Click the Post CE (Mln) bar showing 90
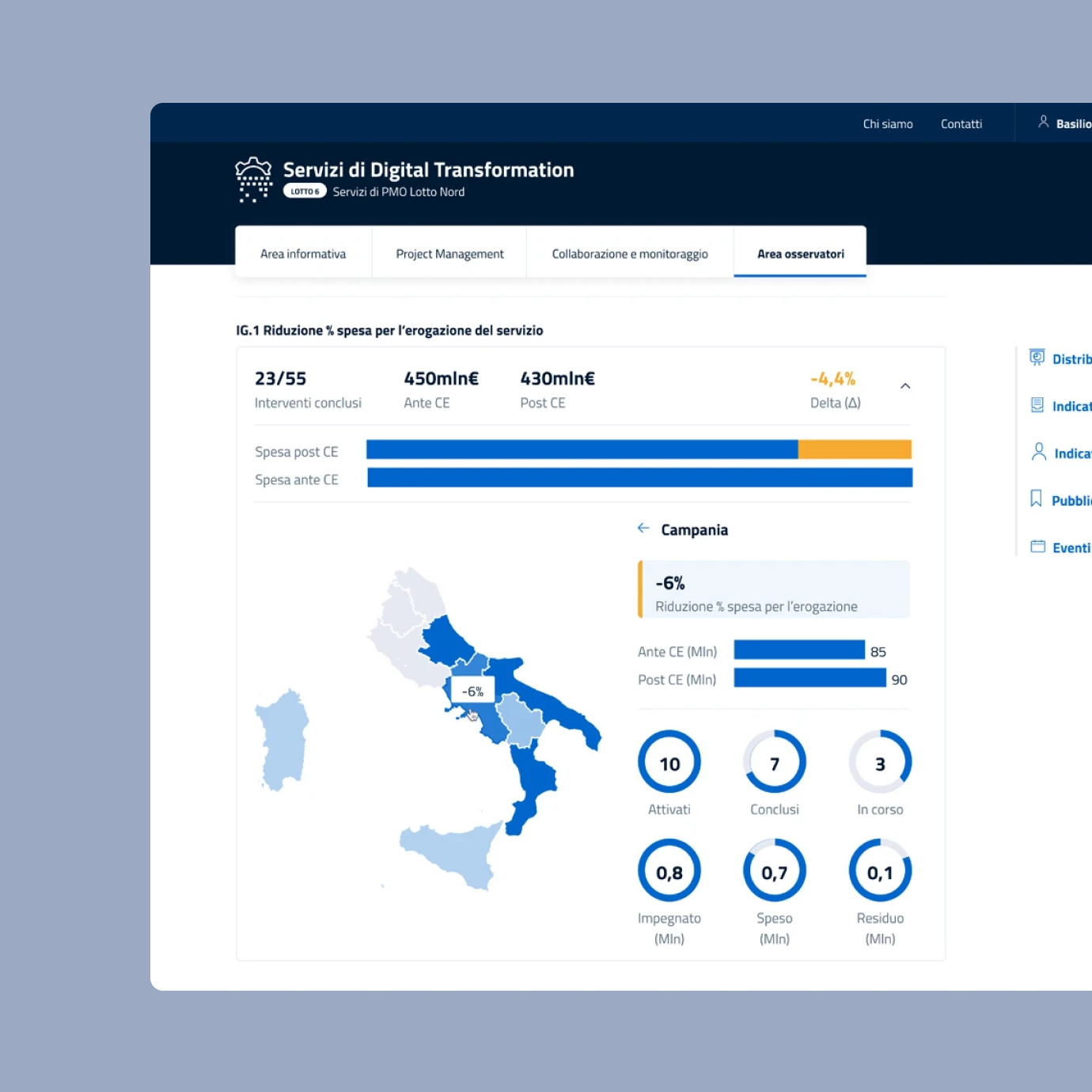This screenshot has width=1092, height=1092. [810, 678]
